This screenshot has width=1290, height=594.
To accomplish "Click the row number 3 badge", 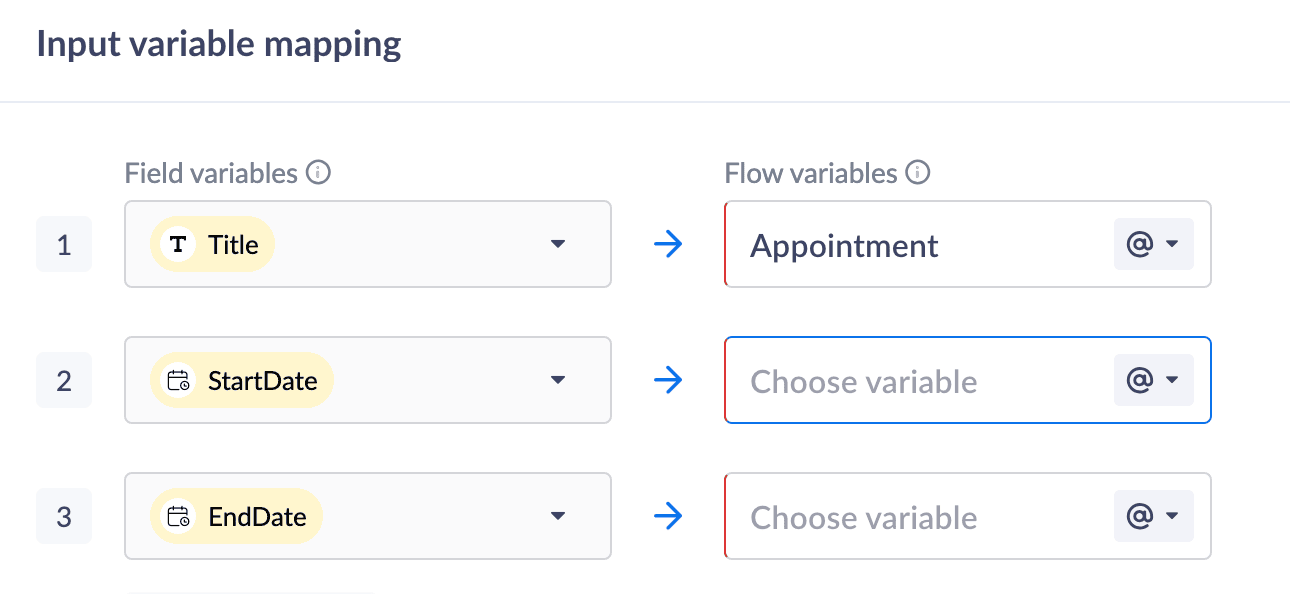I will (x=64, y=517).
